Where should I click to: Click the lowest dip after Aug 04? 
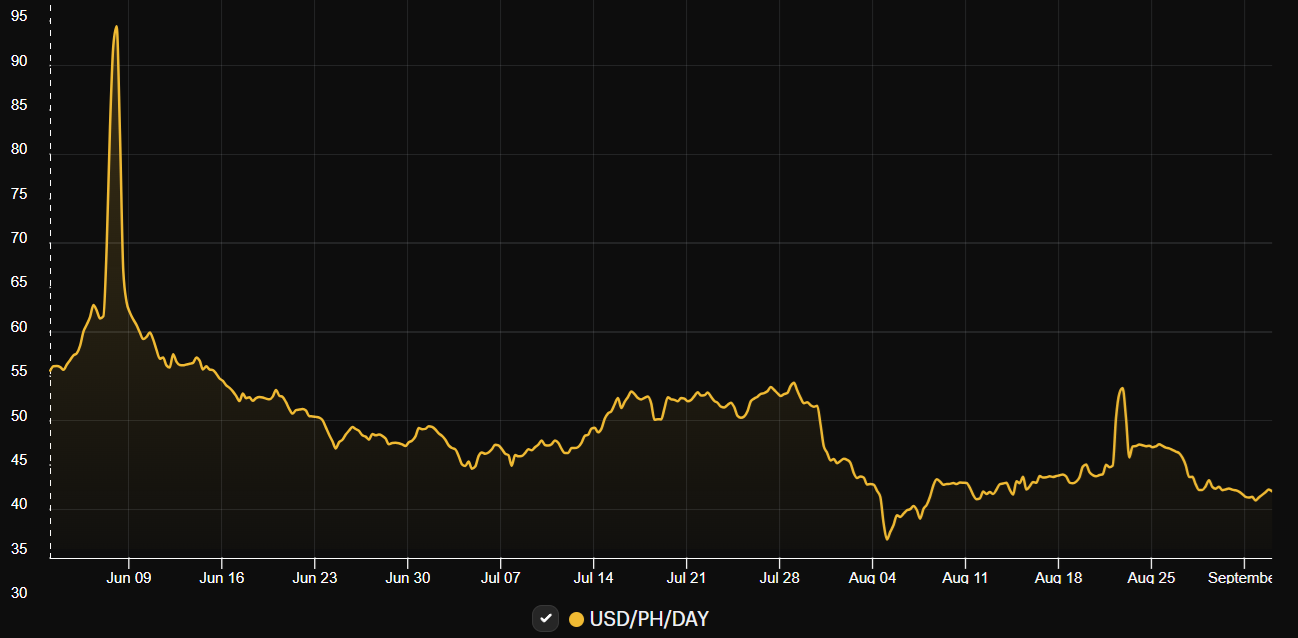tap(886, 539)
